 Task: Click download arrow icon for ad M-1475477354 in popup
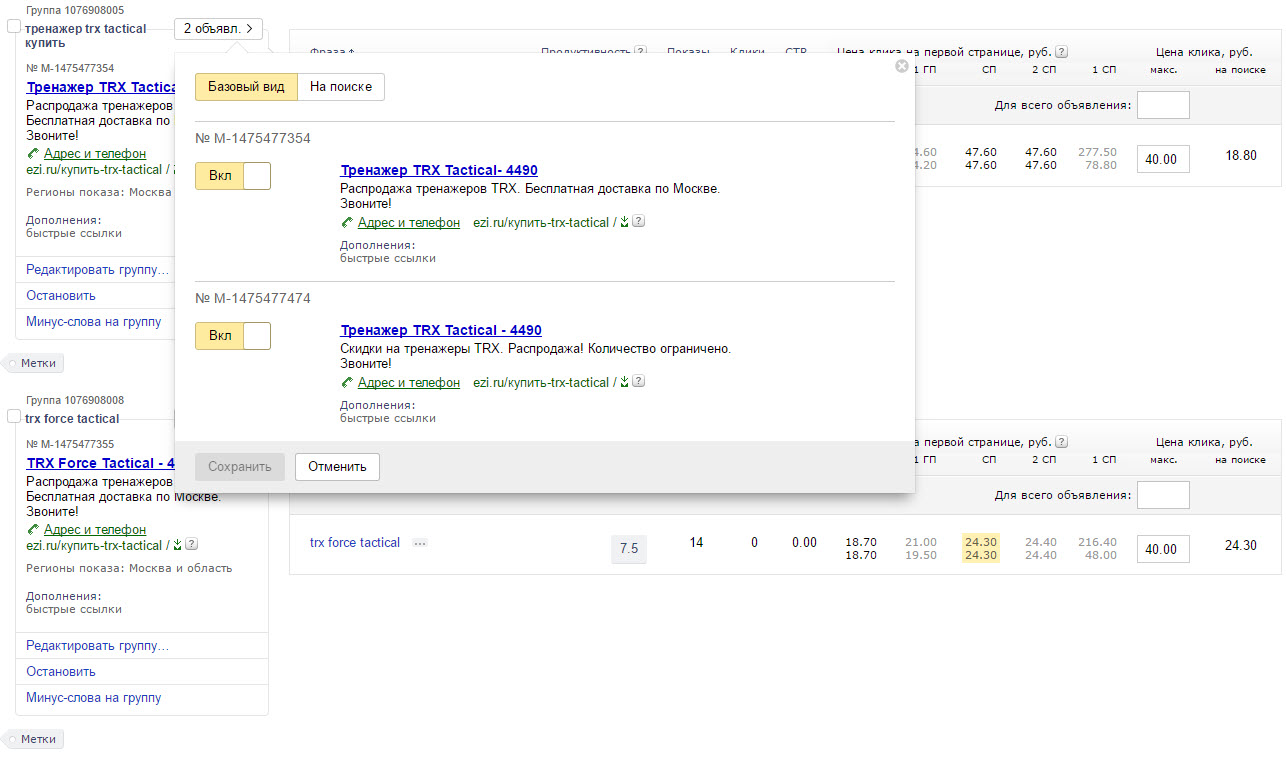coord(624,222)
